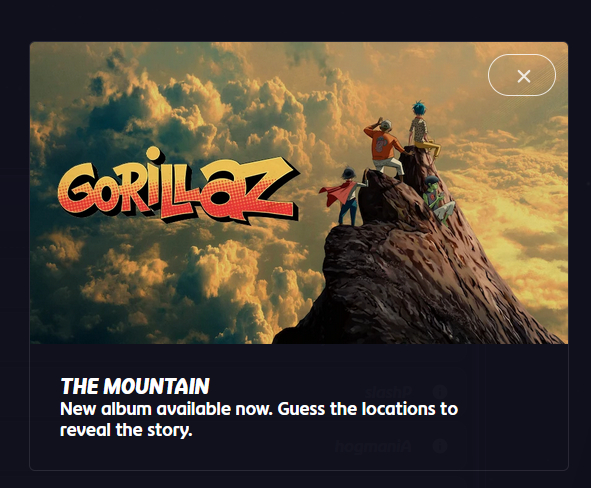
Task: Open info icon beside faded slashP
Action: pos(439,392)
